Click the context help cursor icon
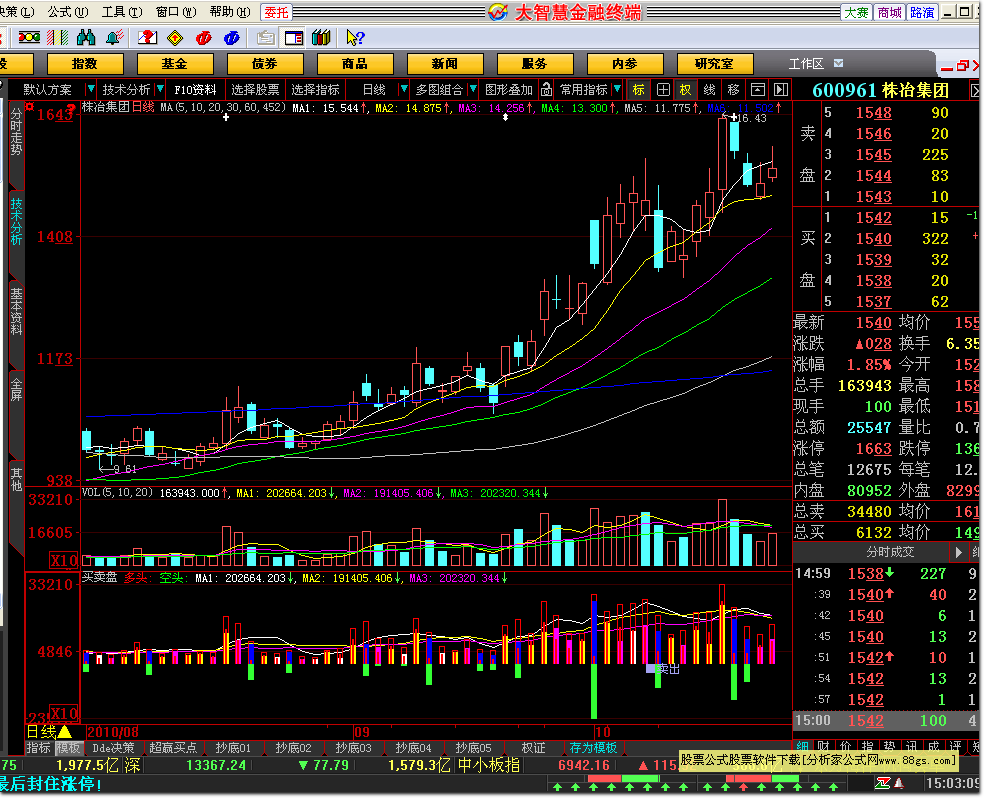985x798 pixels. tap(355, 38)
